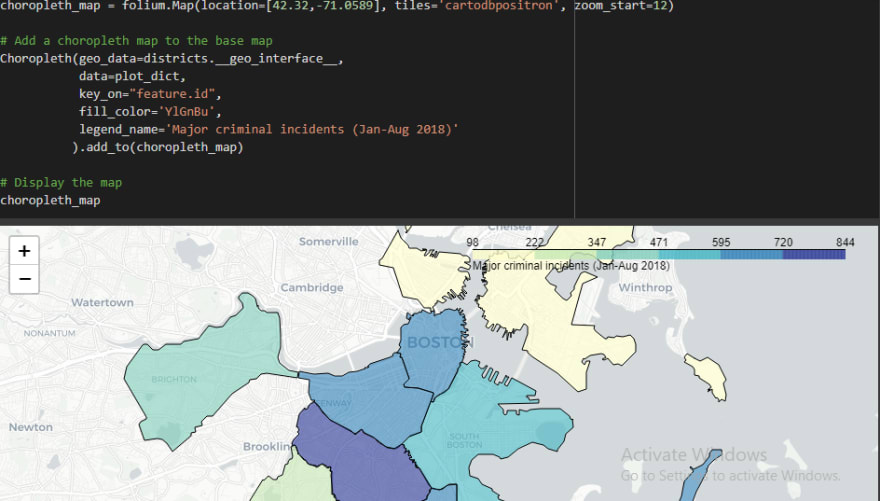Click the Cambridge map label
Screen dimensions: 880x501
pyautogui.click(x=311, y=288)
